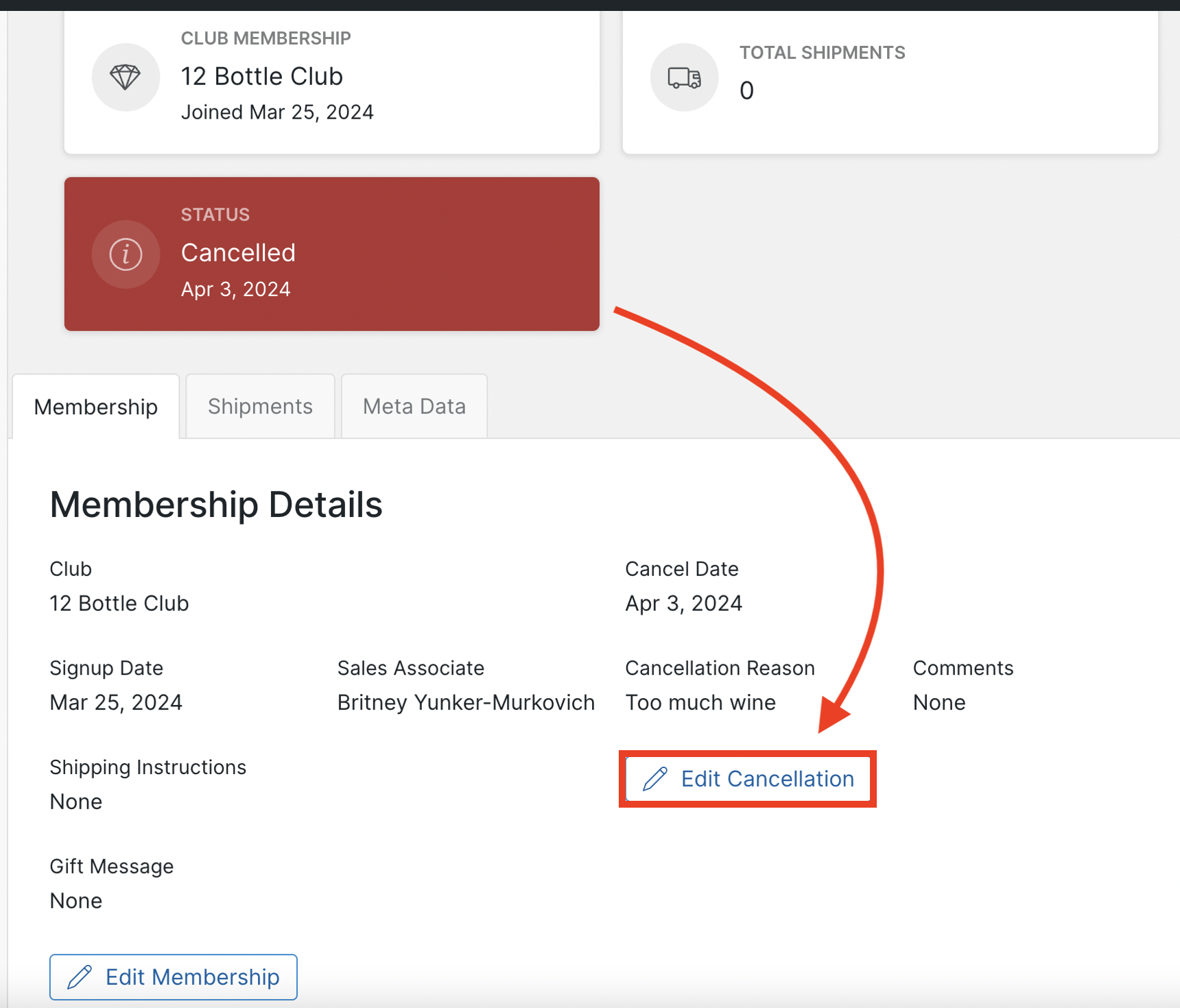Image resolution: width=1180 pixels, height=1008 pixels.
Task: Click the Membership Details heading
Action: (x=215, y=505)
